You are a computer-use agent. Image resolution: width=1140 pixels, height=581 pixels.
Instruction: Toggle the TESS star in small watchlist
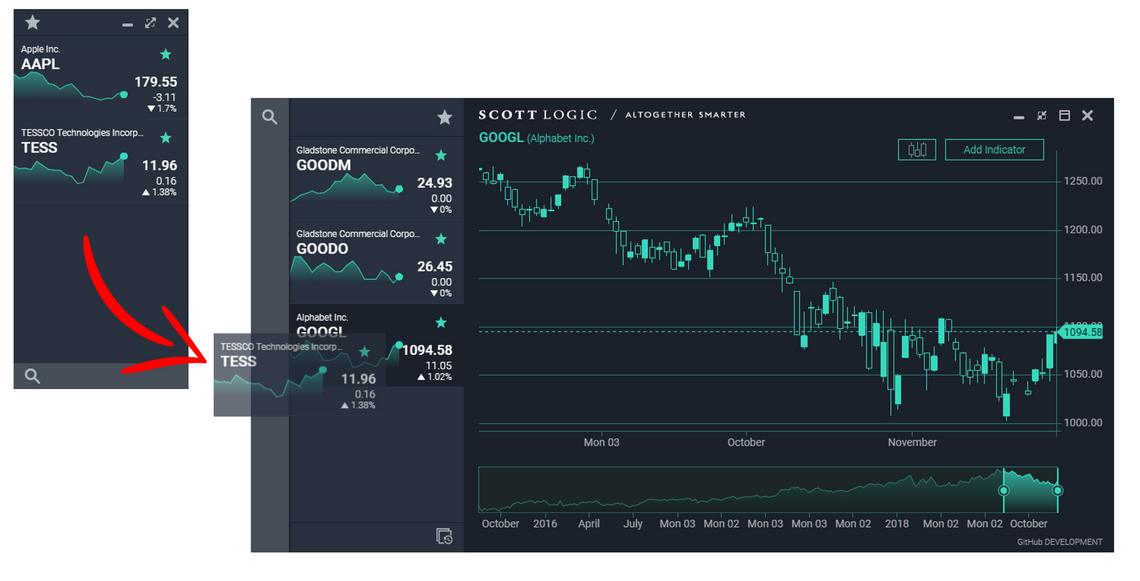pyautogui.click(x=166, y=138)
